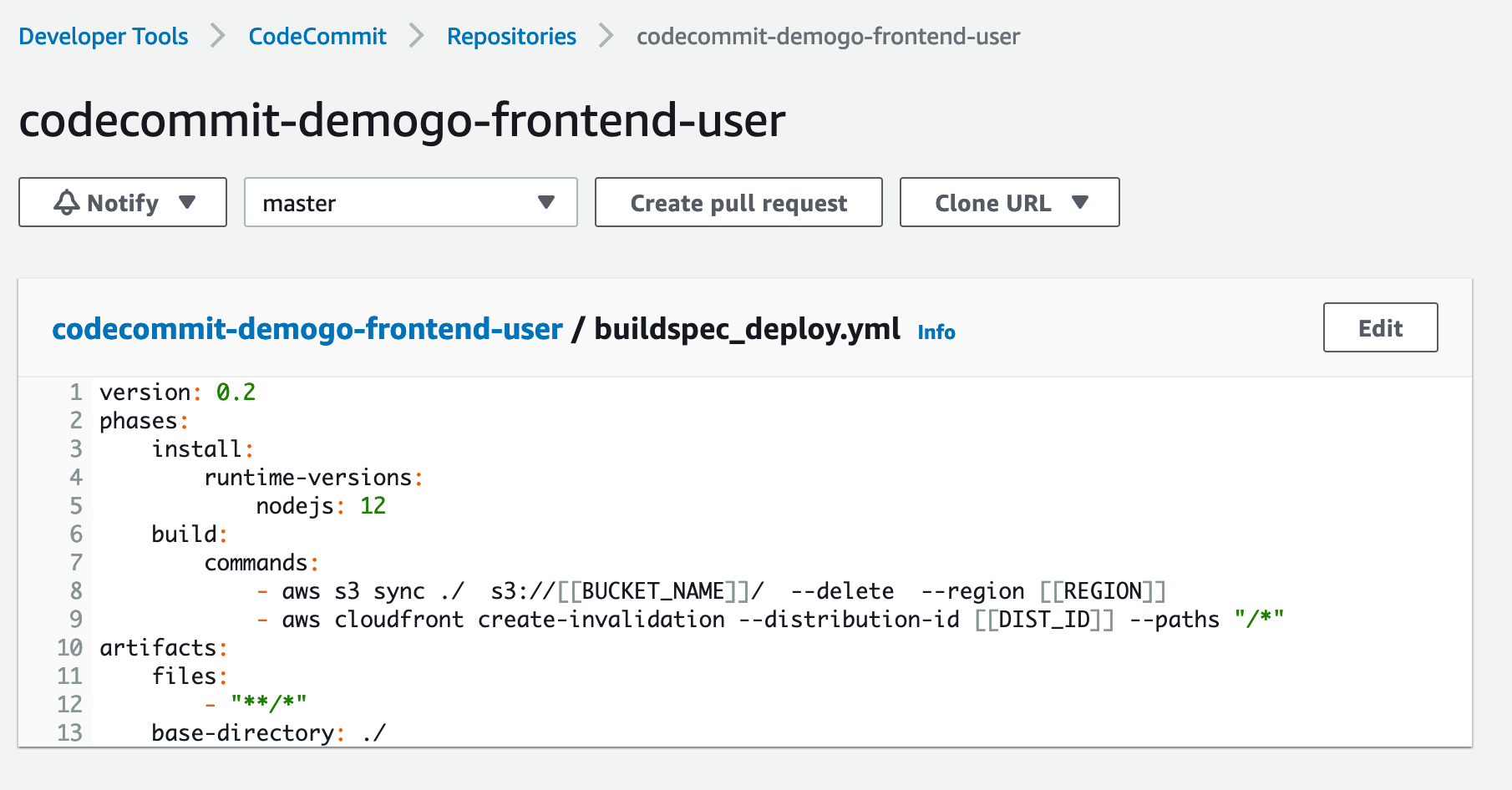The image size is (1512, 790).
Task: Click the '"**/*"' files pattern line
Action: coord(256,704)
